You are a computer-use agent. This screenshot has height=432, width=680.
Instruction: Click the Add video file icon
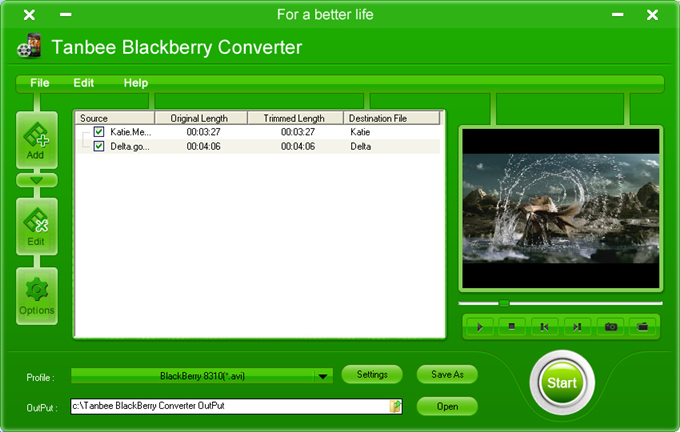[36, 140]
